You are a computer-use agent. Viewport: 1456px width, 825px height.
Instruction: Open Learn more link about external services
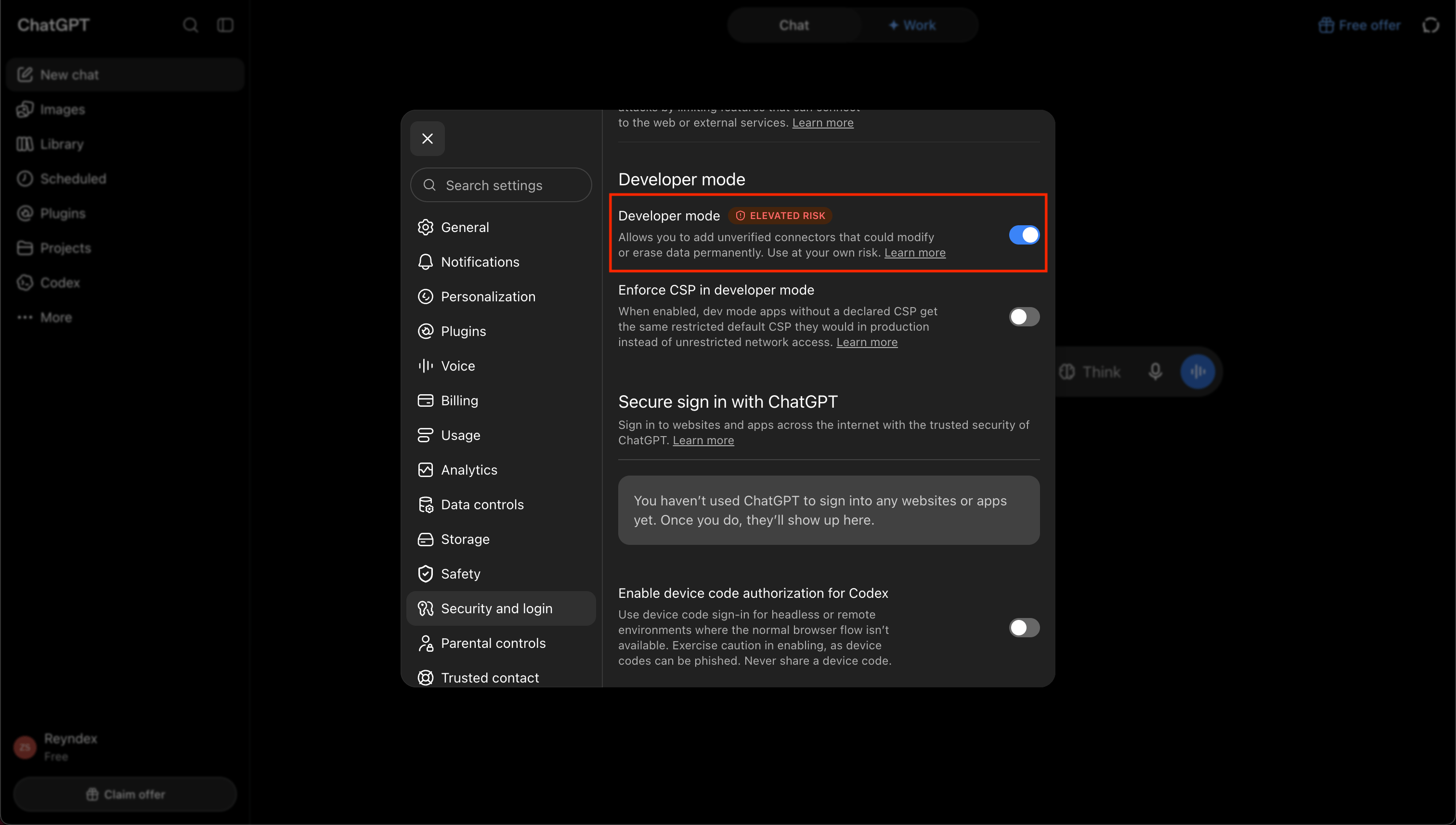[822, 122]
